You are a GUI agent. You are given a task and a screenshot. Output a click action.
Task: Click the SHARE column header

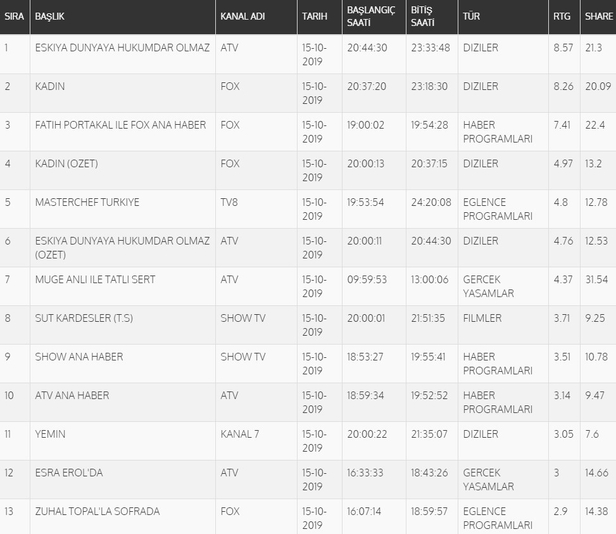click(598, 17)
